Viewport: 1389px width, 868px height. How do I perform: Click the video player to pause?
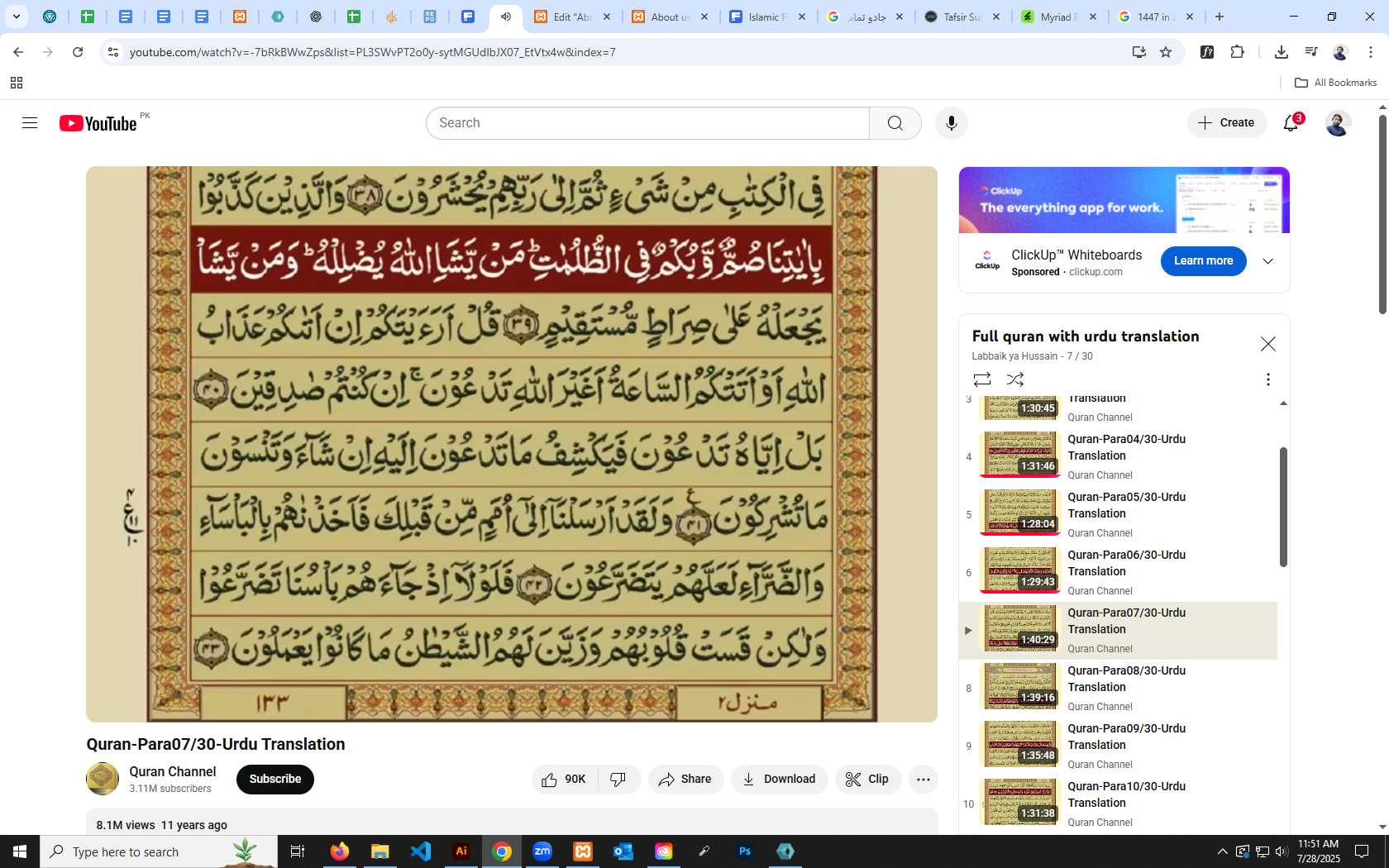pyautogui.click(x=512, y=444)
